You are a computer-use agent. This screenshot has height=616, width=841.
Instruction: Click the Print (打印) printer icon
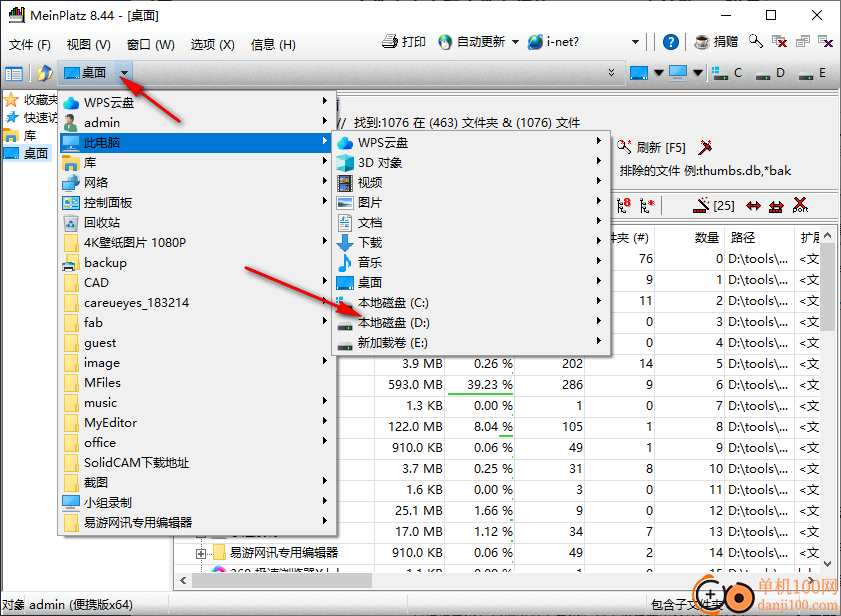(389, 41)
